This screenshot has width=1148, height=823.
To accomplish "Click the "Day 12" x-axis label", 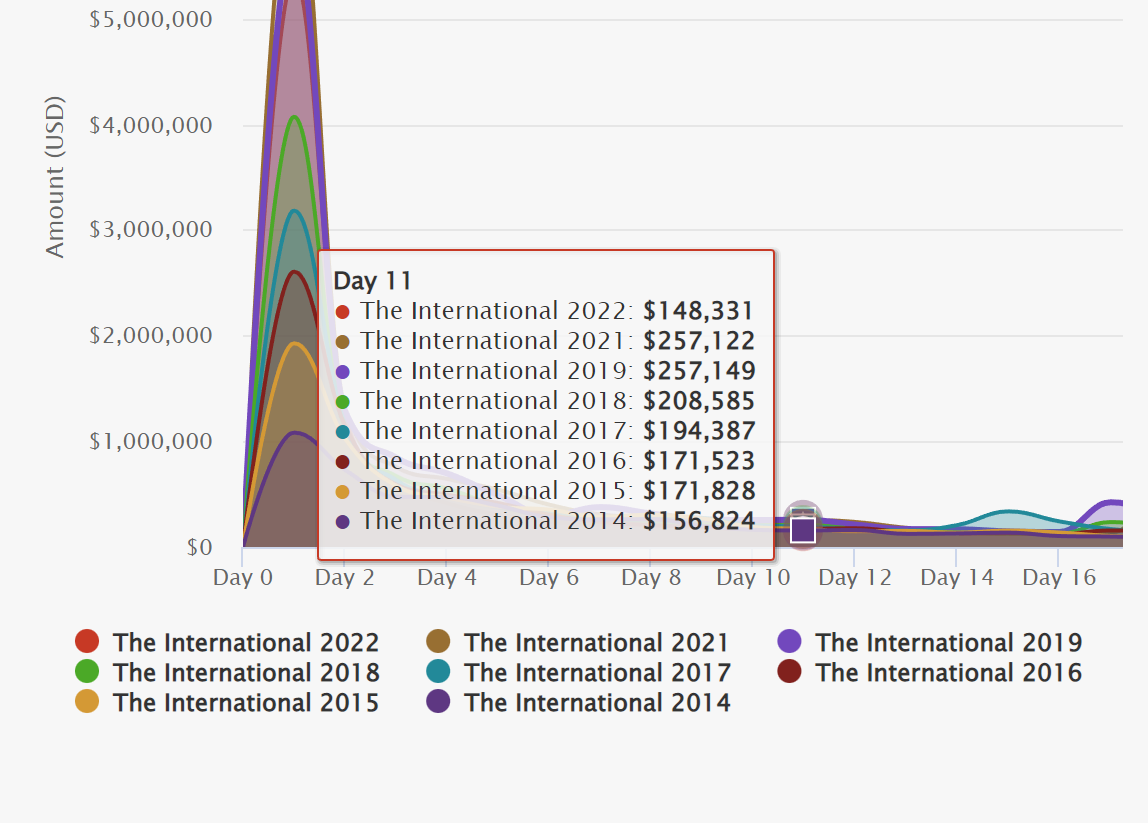I will point(855,578).
